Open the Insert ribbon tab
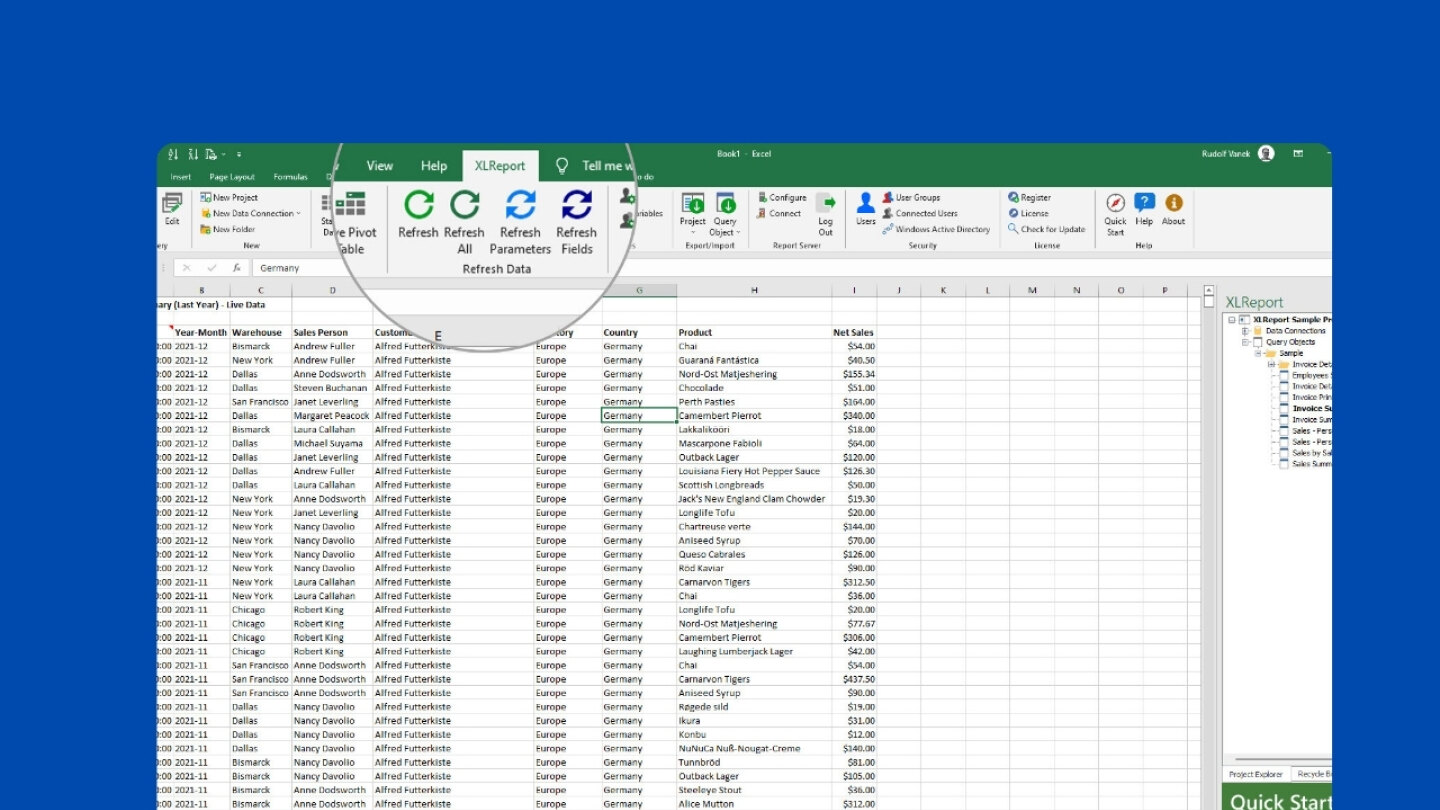Viewport: 1440px width, 810px height. click(x=181, y=177)
